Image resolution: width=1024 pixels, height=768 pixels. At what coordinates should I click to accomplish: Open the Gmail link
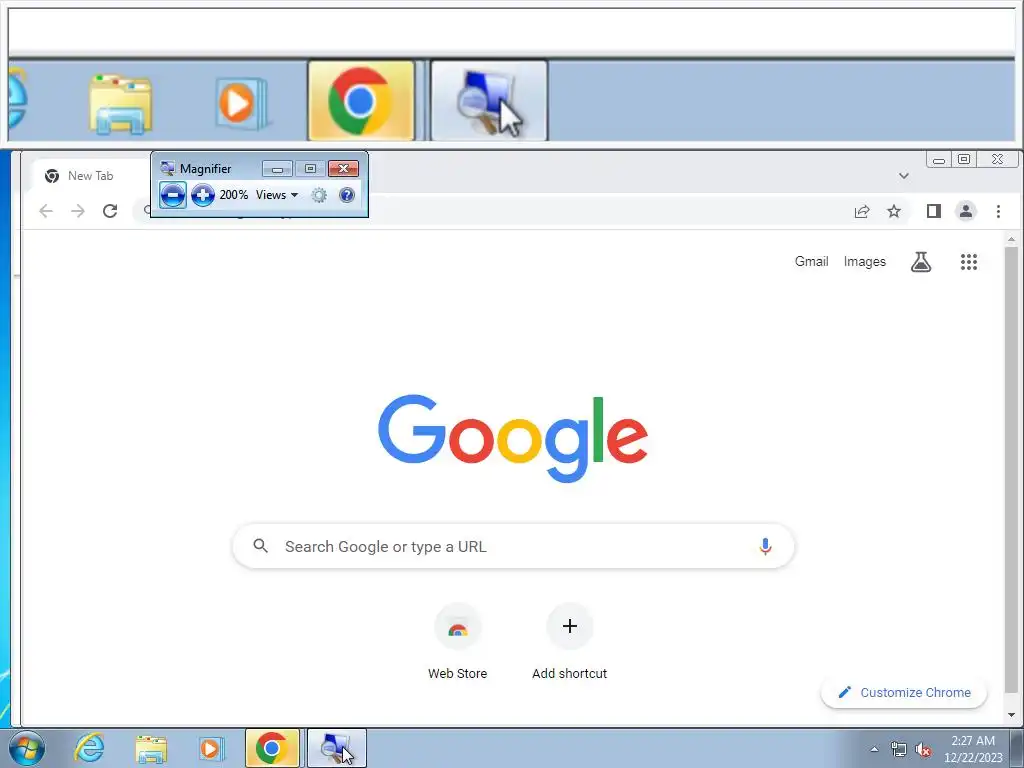coord(811,261)
